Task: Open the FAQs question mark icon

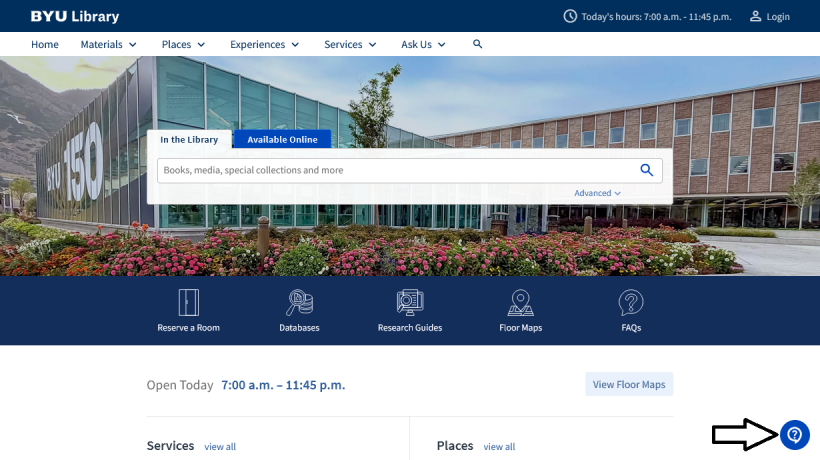Action: [x=631, y=302]
